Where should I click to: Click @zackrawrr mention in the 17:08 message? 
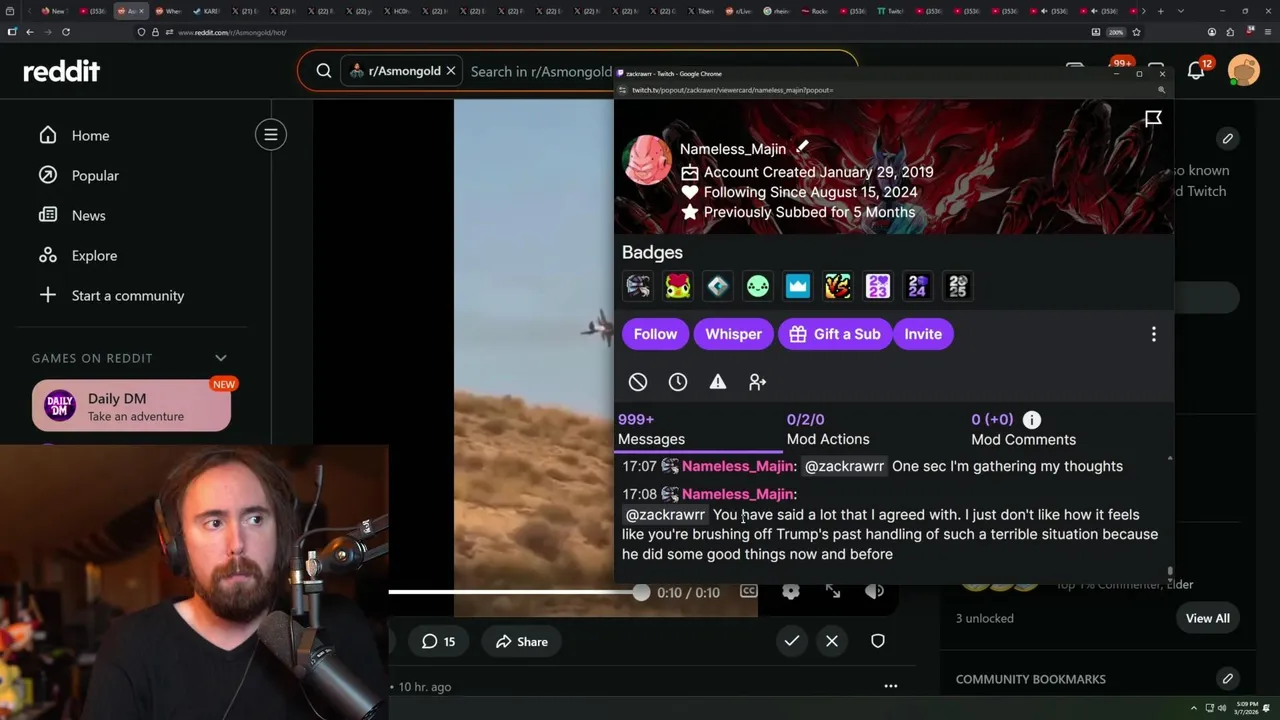point(665,514)
